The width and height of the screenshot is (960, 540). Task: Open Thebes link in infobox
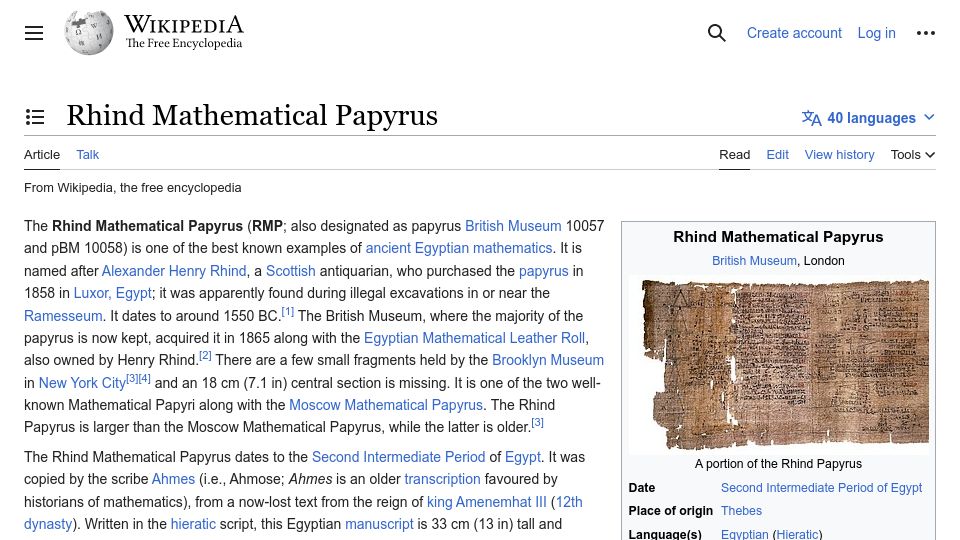pos(741,511)
